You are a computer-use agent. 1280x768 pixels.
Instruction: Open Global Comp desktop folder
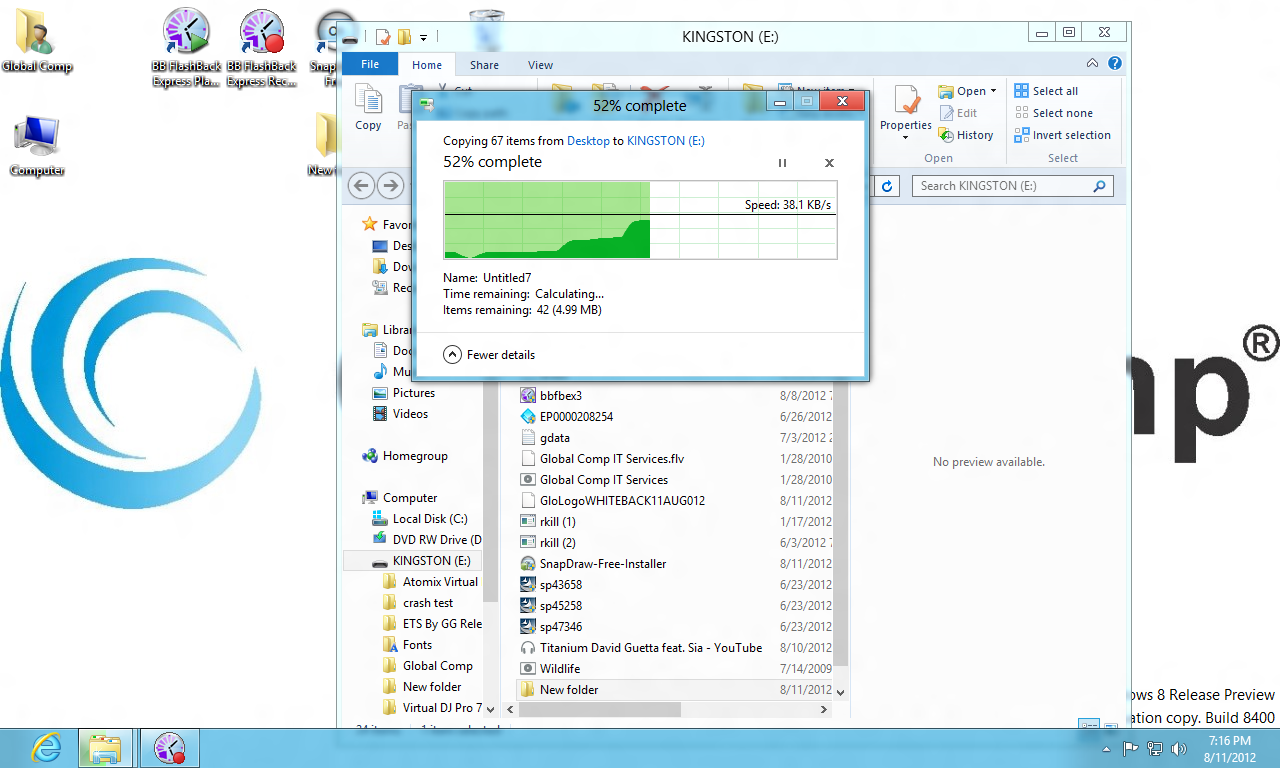tap(37, 42)
